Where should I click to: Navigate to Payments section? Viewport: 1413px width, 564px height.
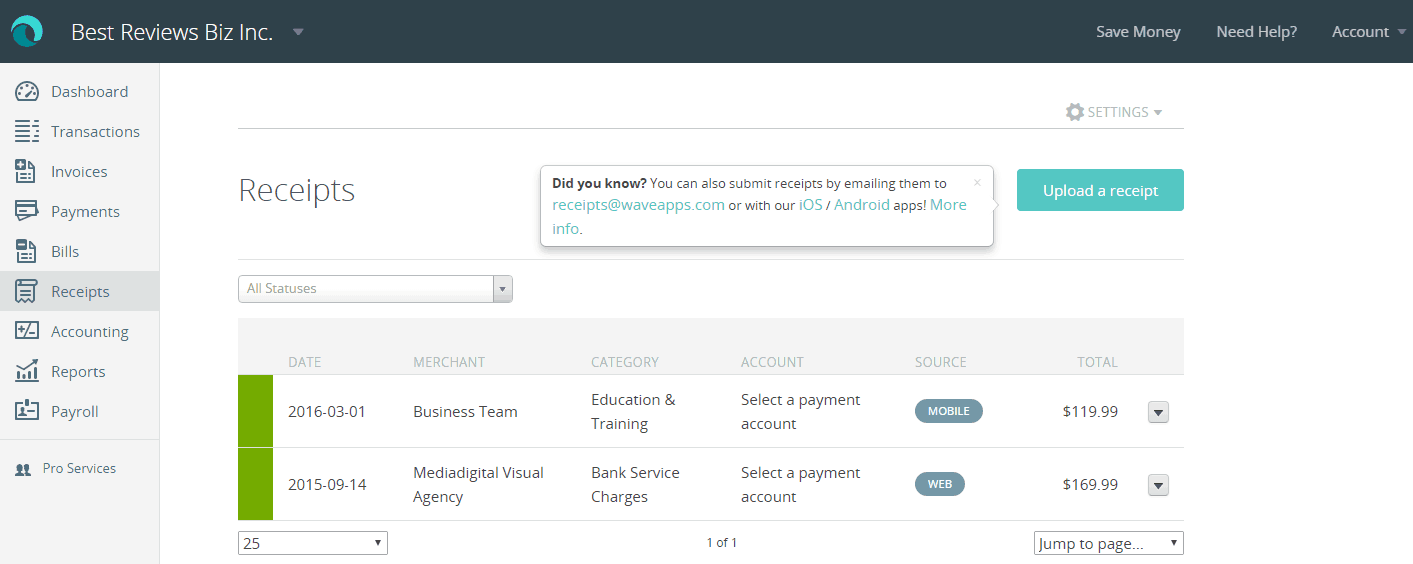tap(85, 211)
